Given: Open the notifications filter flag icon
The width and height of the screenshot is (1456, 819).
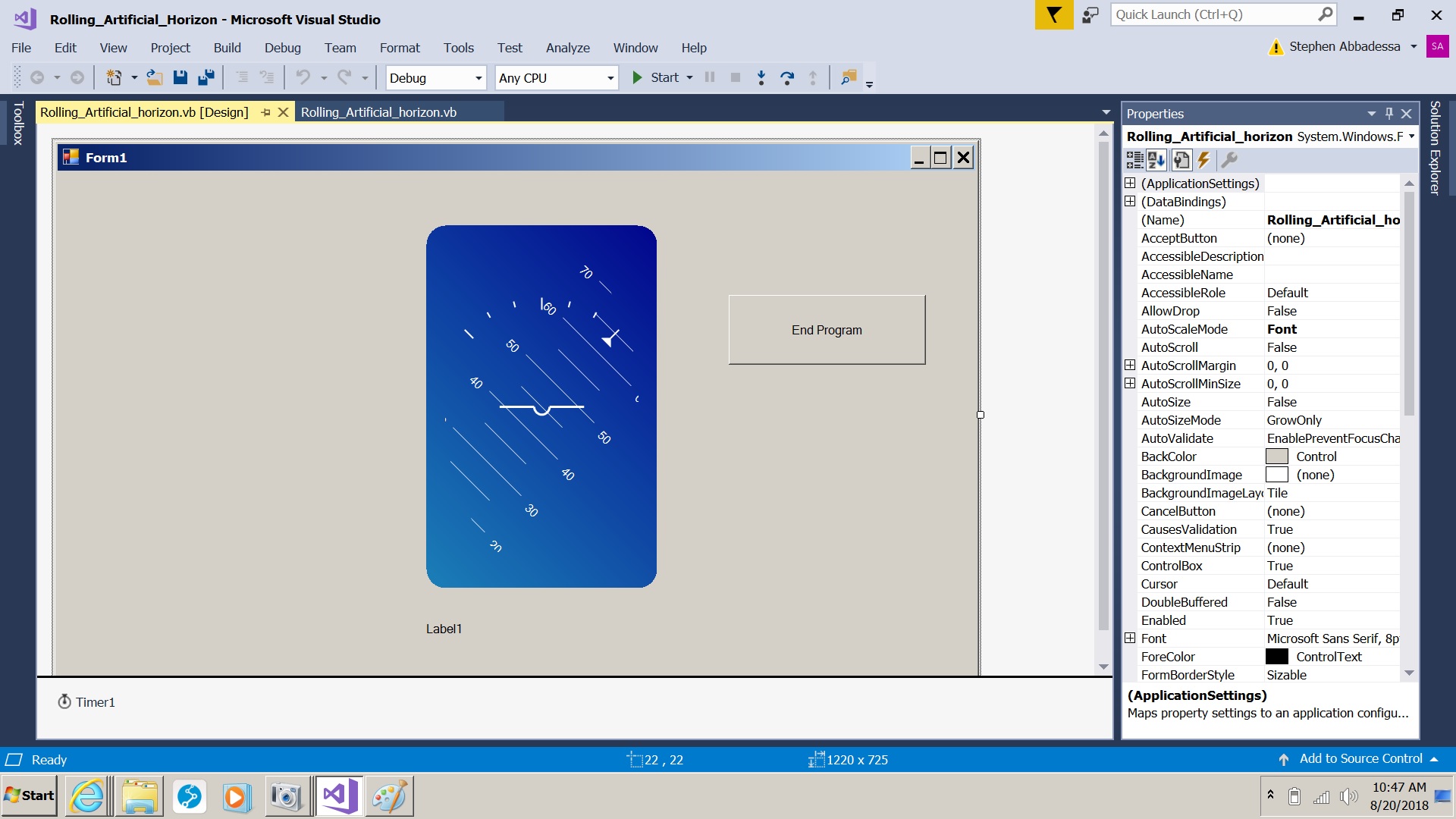Looking at the screenshot, I should (x=1054, y=15).
